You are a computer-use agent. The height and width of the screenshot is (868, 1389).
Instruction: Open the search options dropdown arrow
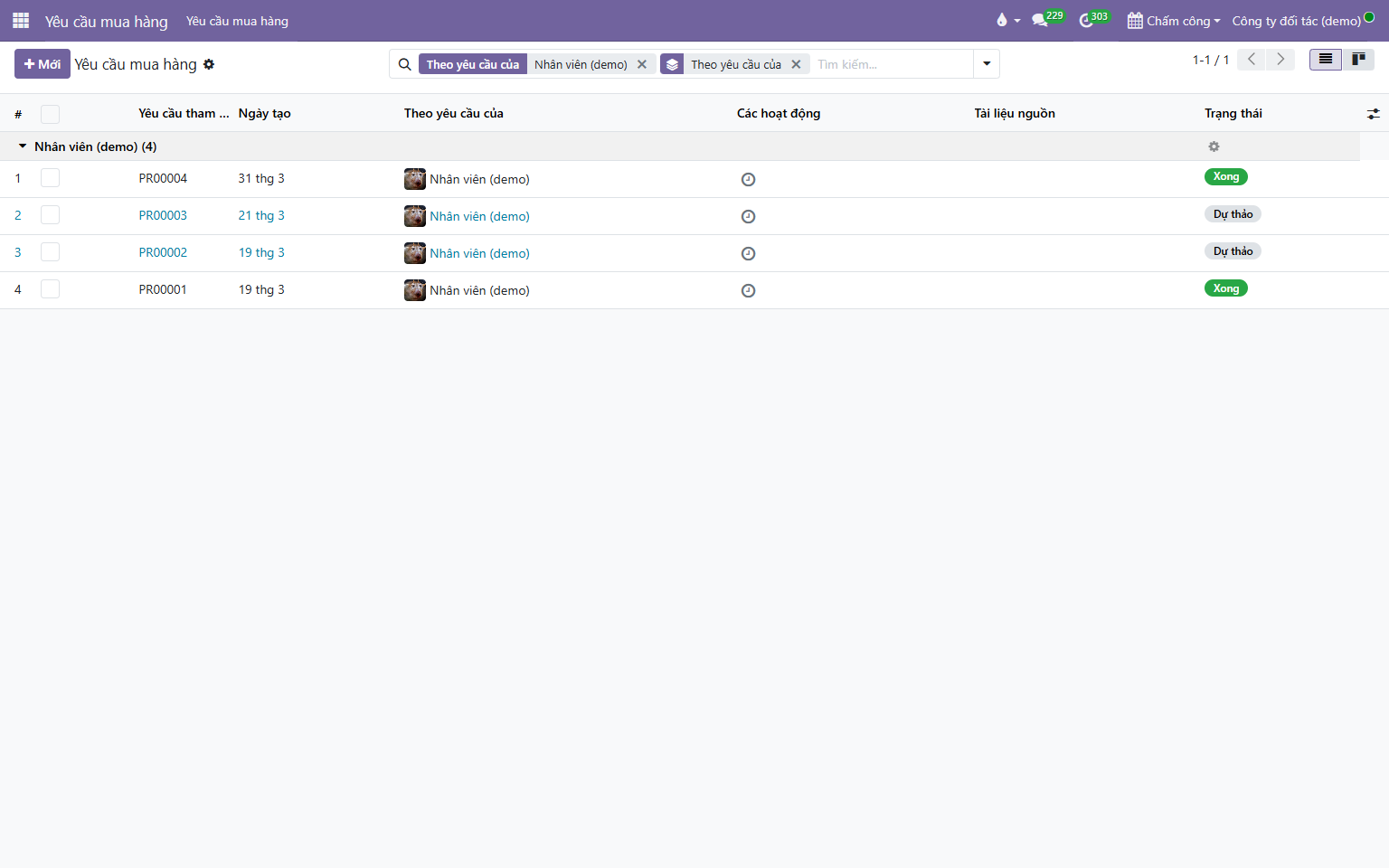(x=987, y=64)
